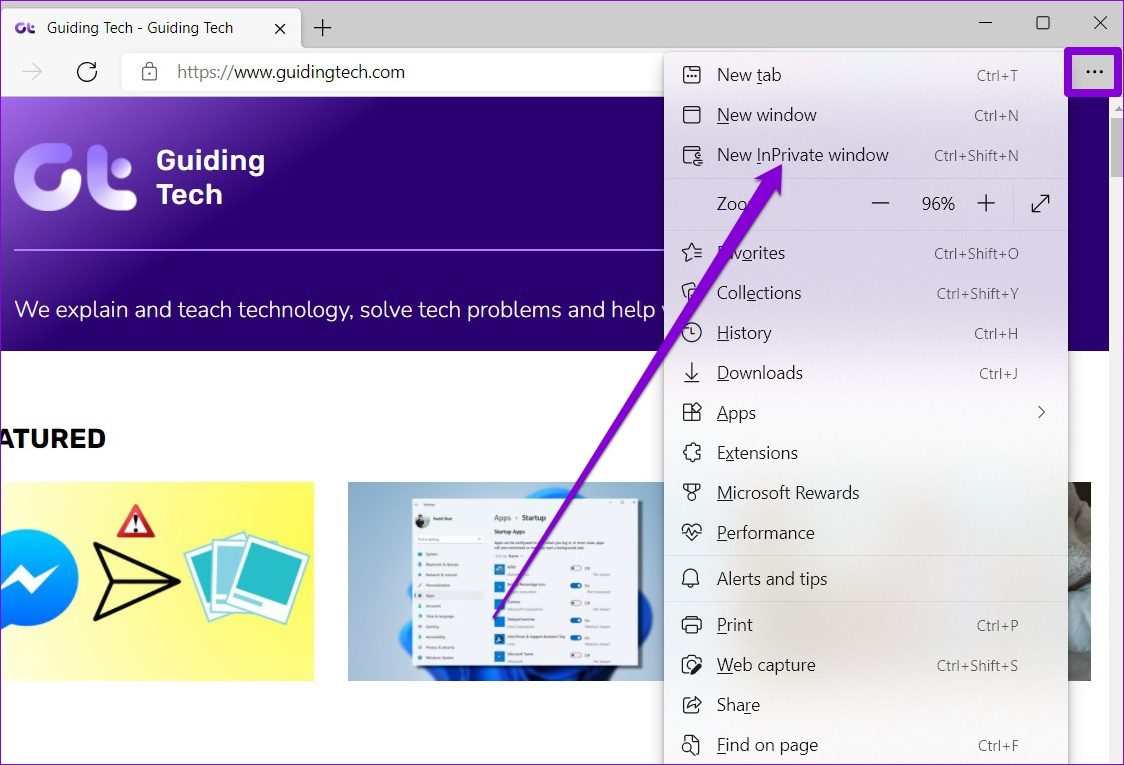
Task: Open the Startup Apps article thumbnail
Action: [505, 581]
